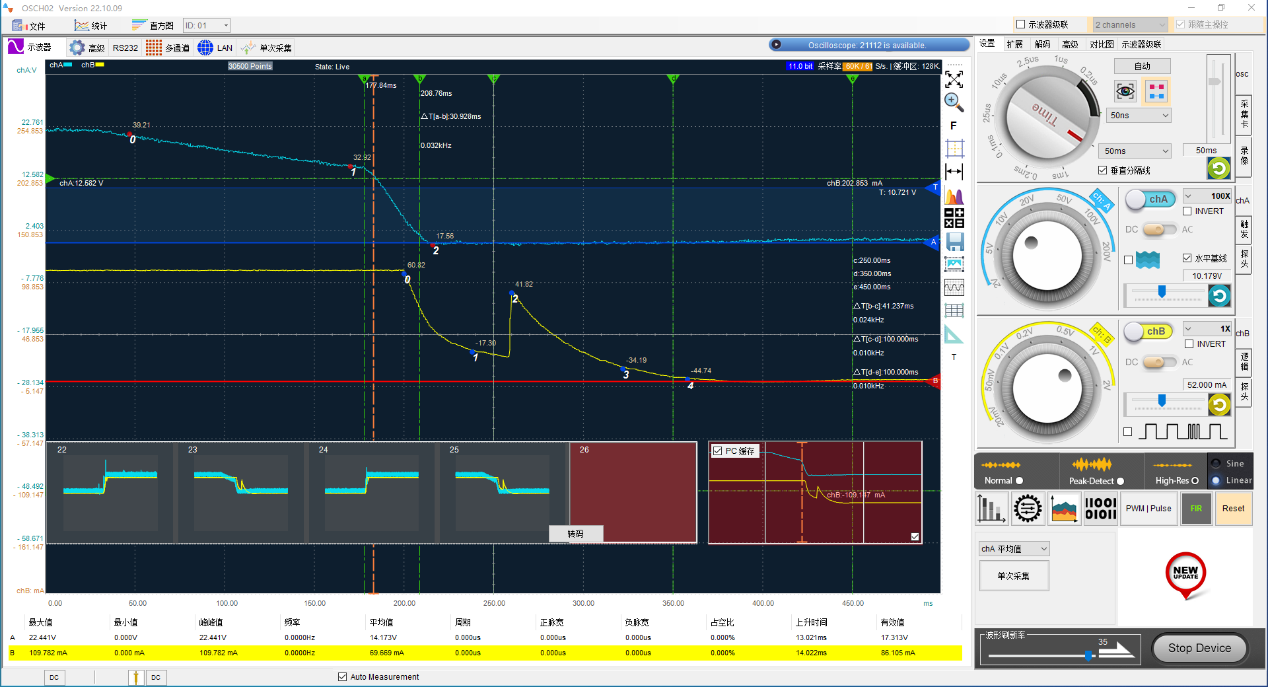Click the gear filter settings icon
Screen dimensions: 1268x687
coord(1027,509)
